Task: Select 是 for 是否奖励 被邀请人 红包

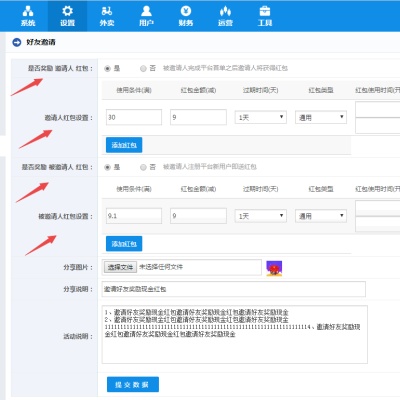Action: tap(107, 167)
